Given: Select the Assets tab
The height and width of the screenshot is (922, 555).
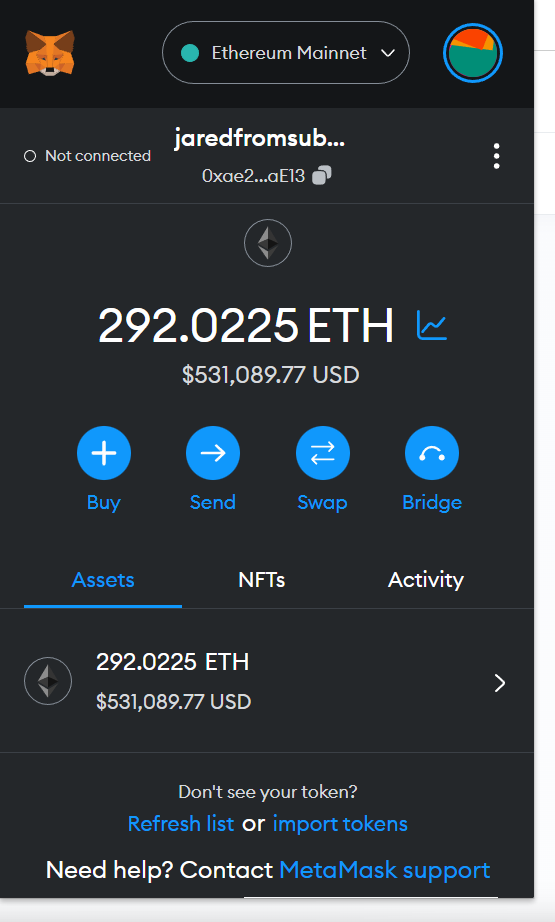Looking at the screenshot, I should click(103, 580).
